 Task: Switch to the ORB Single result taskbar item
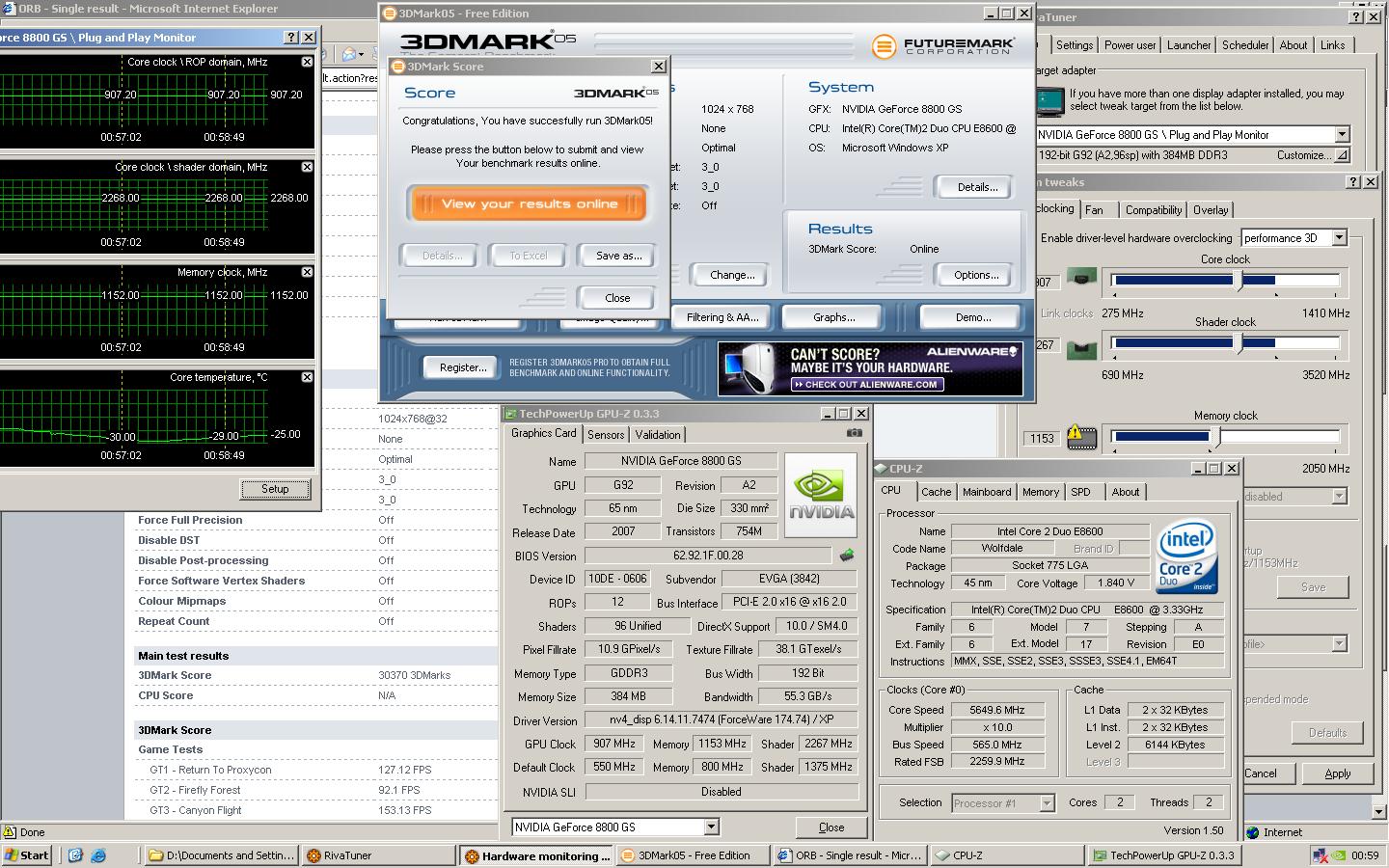[850, 855]
